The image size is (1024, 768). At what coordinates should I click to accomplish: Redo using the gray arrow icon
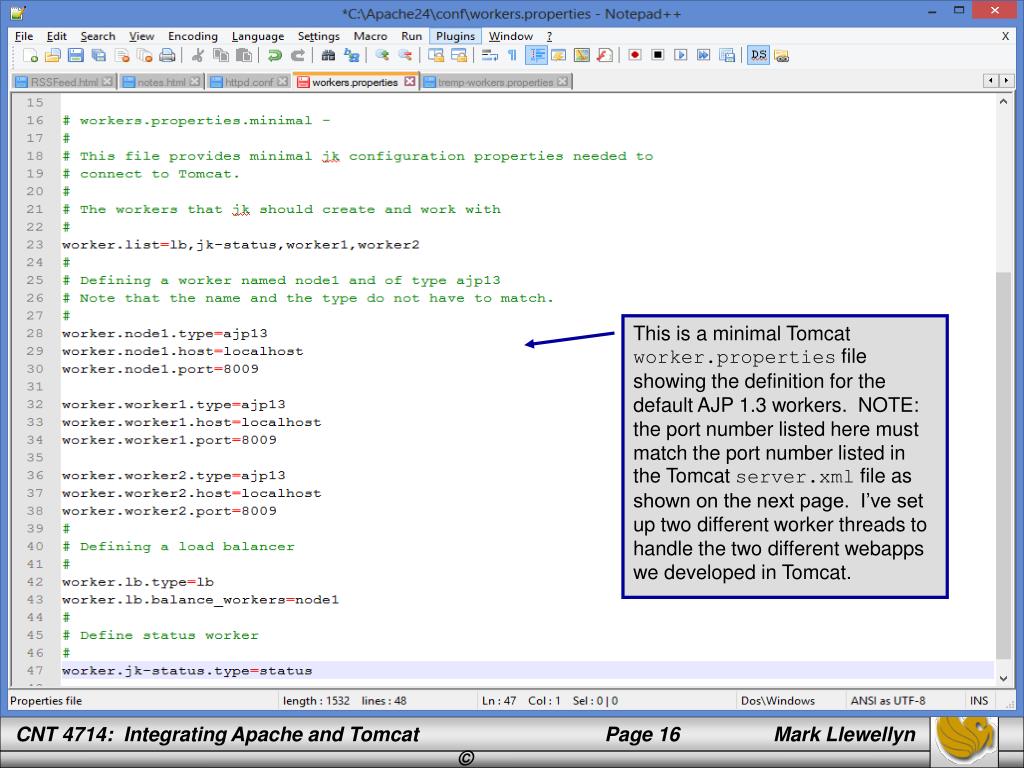(297, 56)
